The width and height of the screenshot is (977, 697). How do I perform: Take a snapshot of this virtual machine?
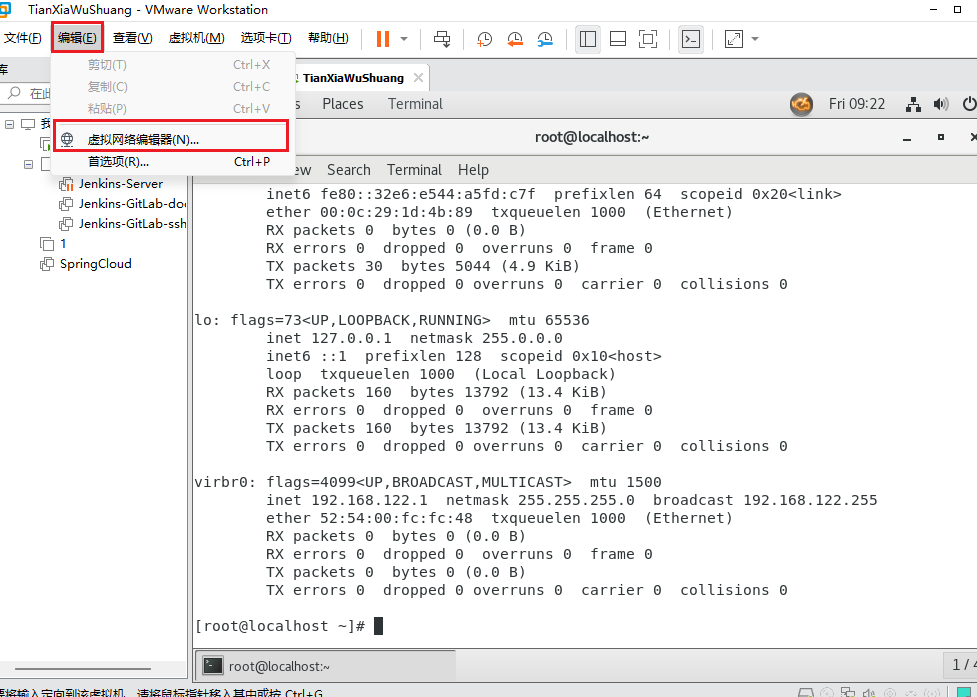pos(484,39)
